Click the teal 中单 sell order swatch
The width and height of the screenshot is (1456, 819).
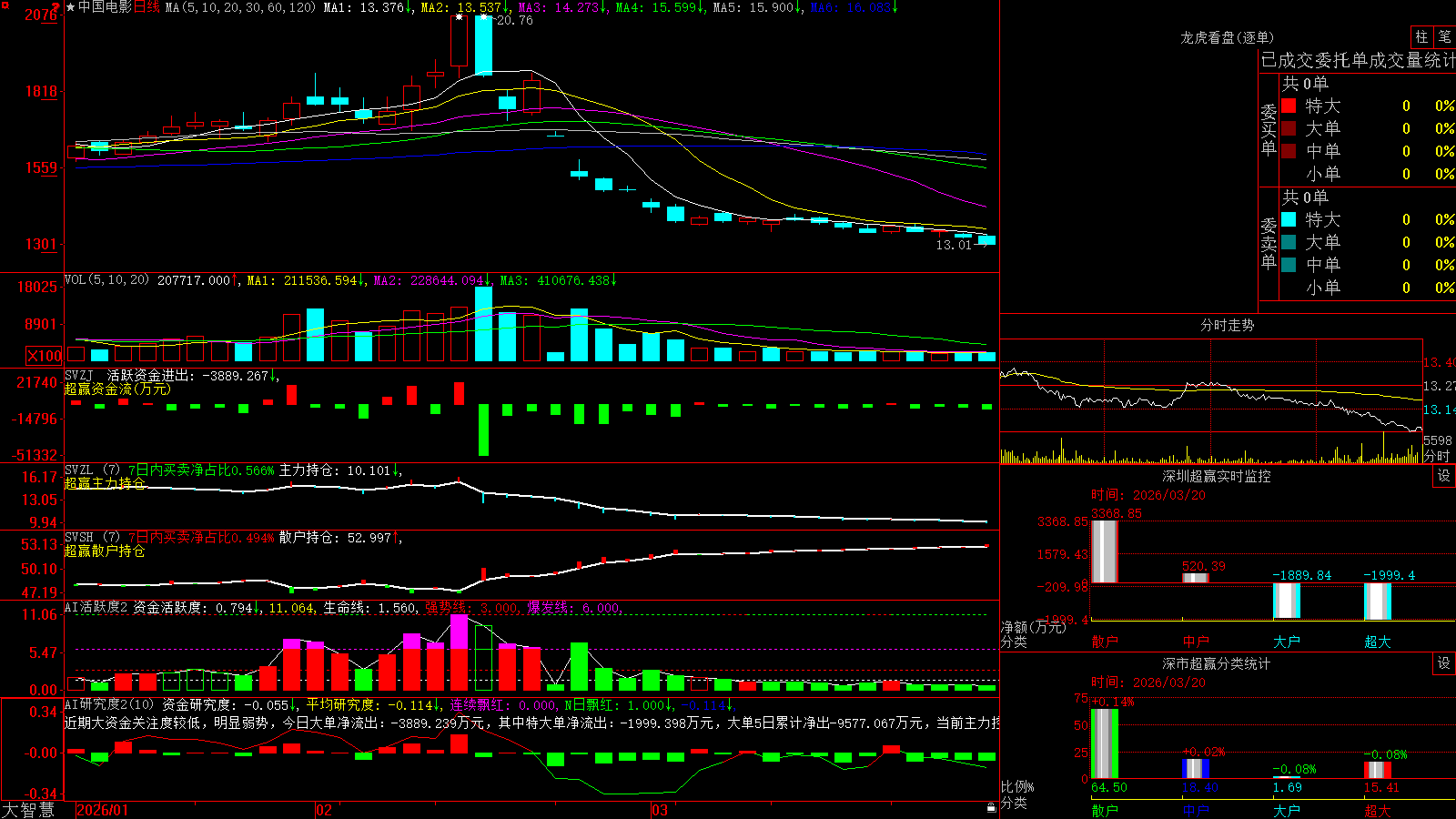tap(1289, 265)
